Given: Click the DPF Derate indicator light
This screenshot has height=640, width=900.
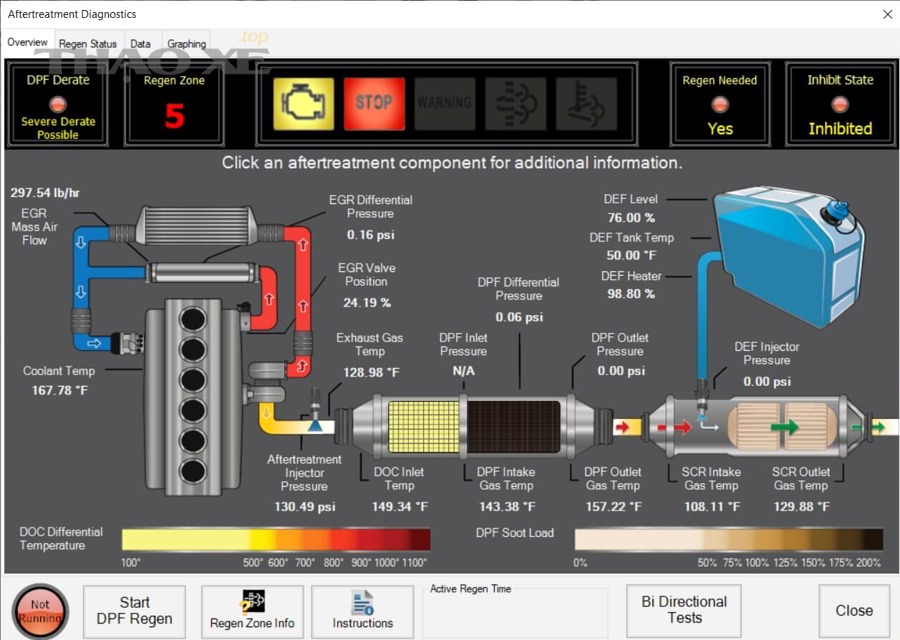Looking at the screenshot, I should tap(58, 104).
